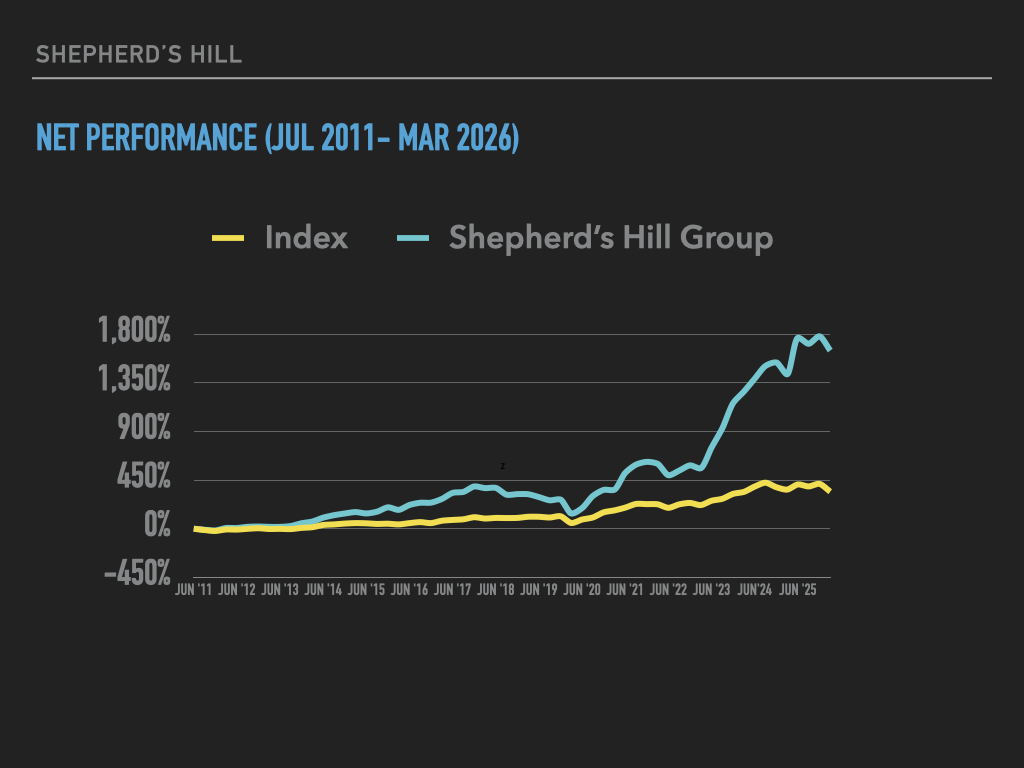Click the 1,800% y-axis label
This screenshot has height=768, width=1024.
point(135,333)
